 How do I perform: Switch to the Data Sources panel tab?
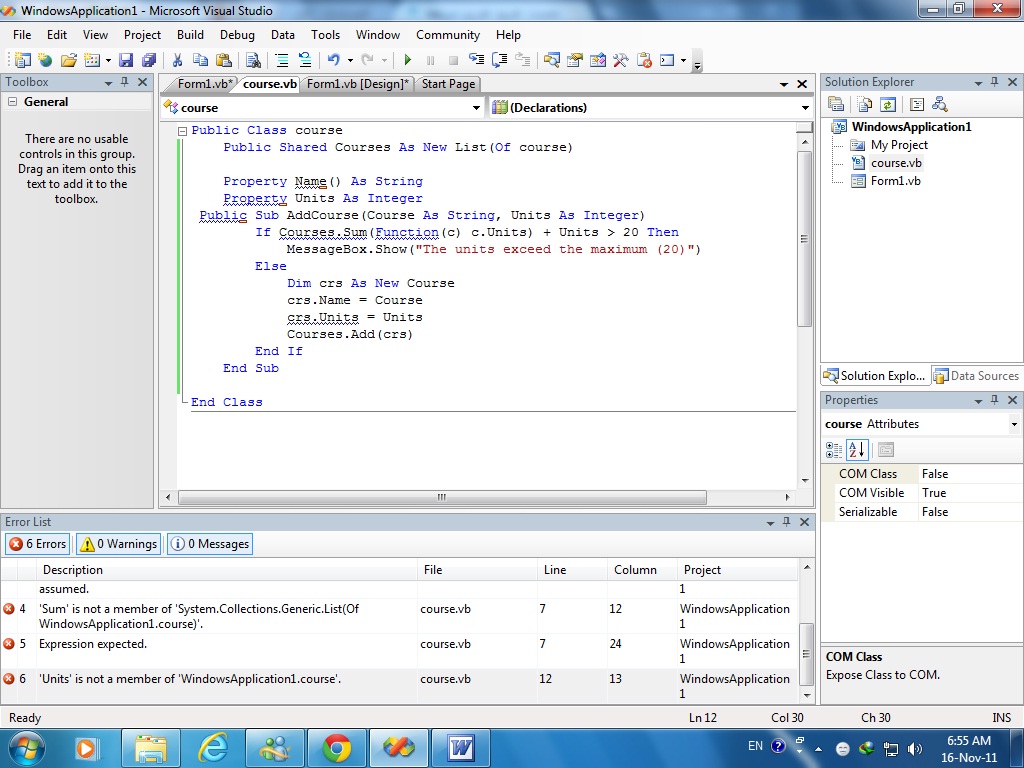pyautogui.click(x=976, y=376)
